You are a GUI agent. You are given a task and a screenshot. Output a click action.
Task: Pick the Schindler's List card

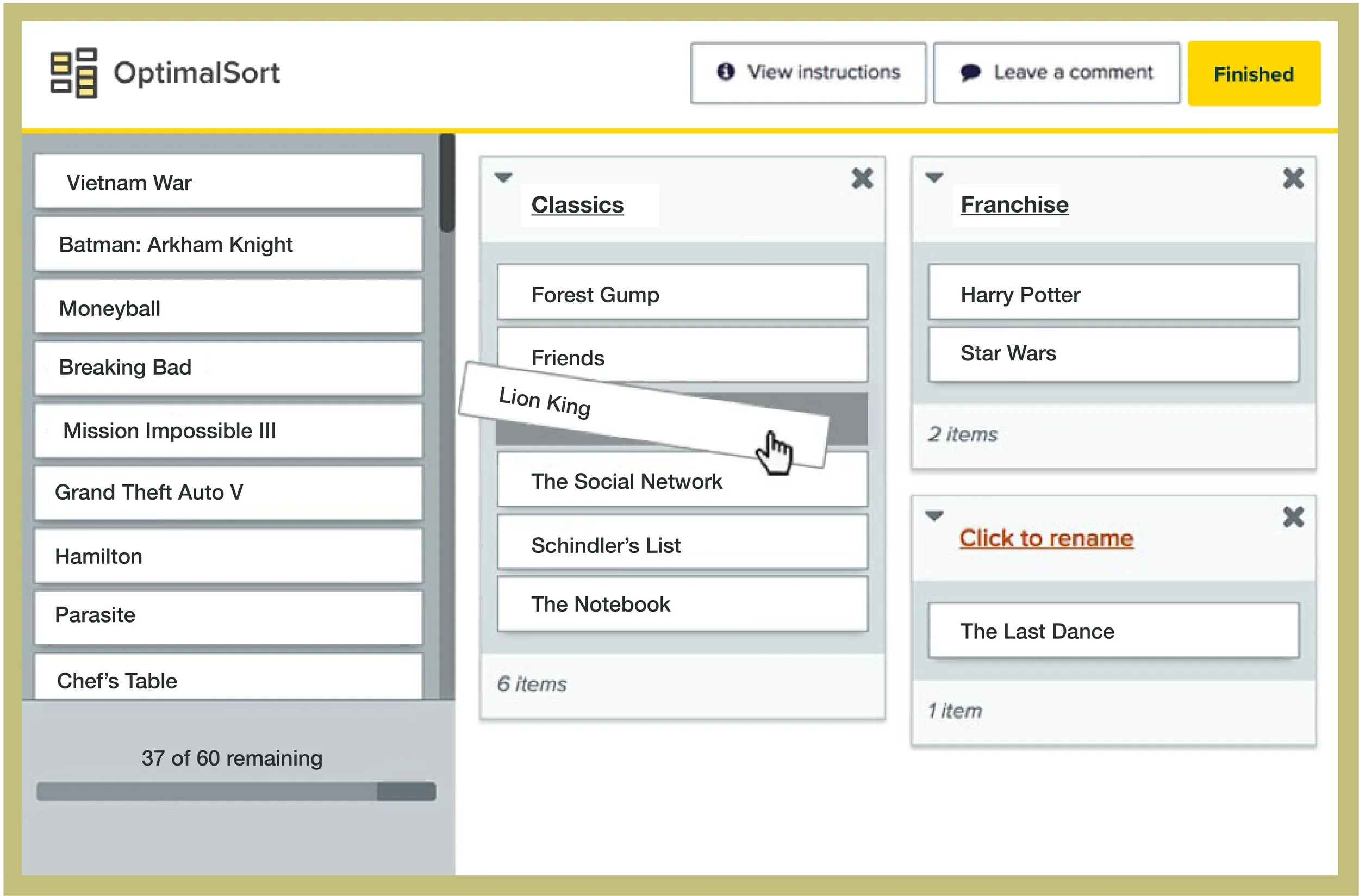(682, 544)
